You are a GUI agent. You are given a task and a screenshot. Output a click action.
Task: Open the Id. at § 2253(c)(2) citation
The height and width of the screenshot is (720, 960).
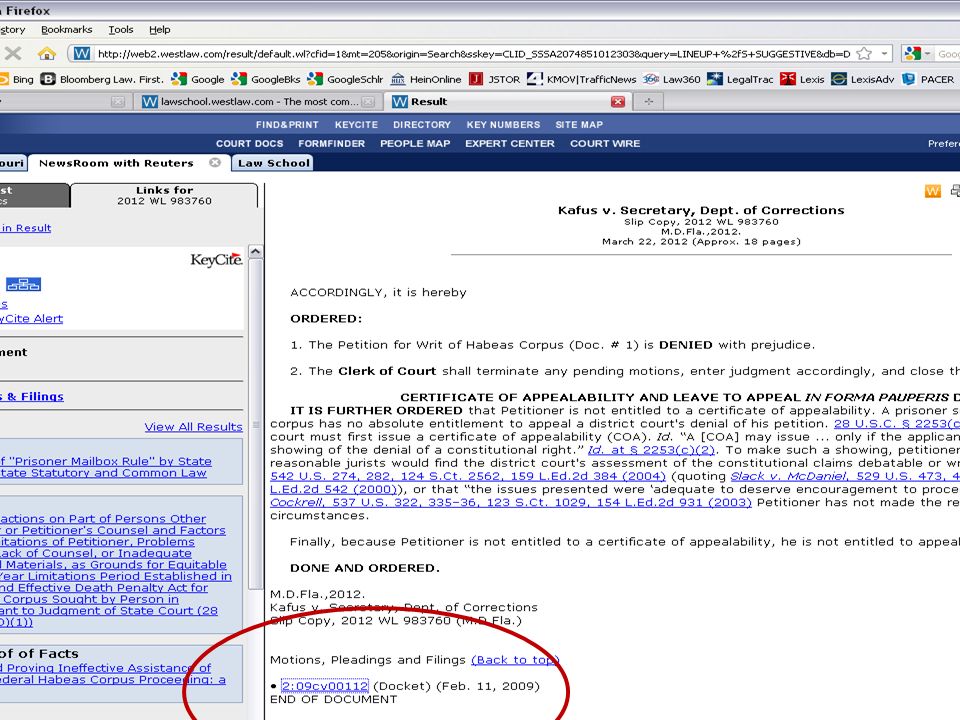tap(651, 450)
